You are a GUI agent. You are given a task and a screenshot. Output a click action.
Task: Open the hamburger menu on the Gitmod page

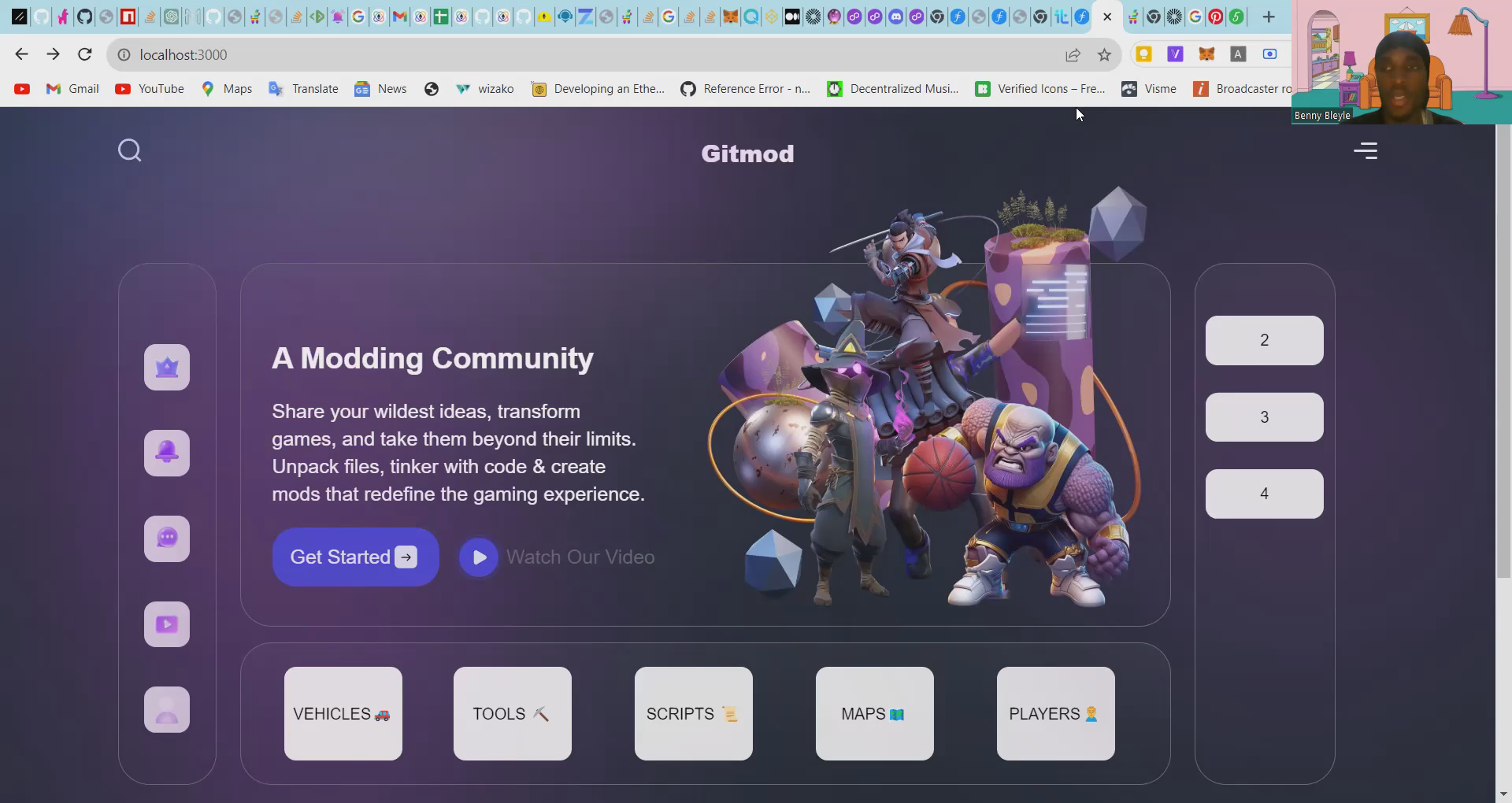click(1366, 150)
